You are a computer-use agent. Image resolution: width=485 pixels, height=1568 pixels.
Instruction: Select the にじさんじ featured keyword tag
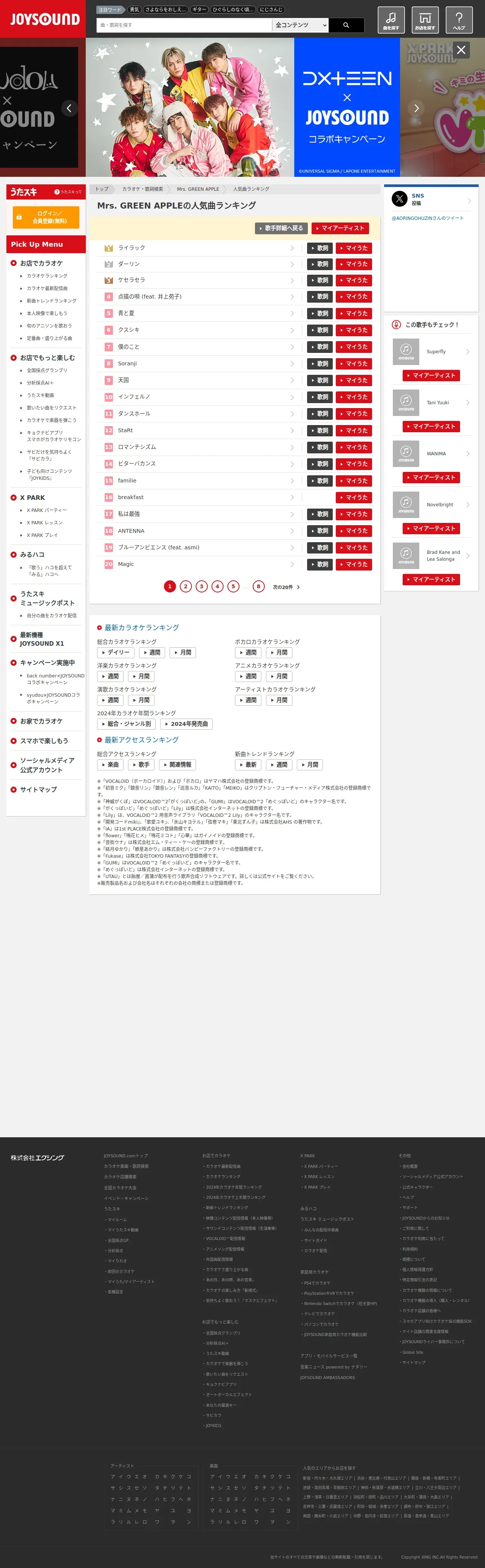[271, 10]
